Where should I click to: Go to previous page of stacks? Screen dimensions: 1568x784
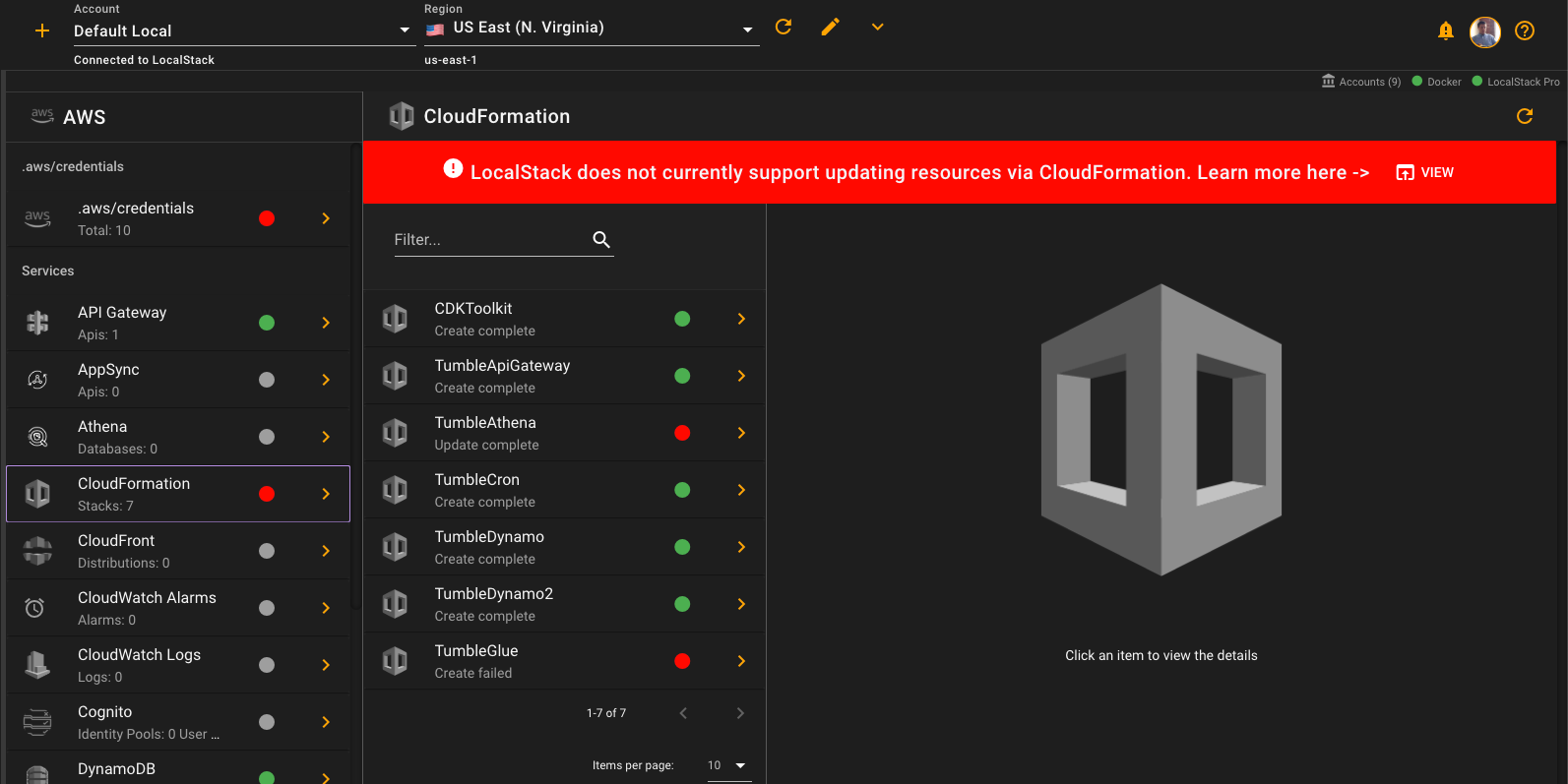[x=683, y=713]
